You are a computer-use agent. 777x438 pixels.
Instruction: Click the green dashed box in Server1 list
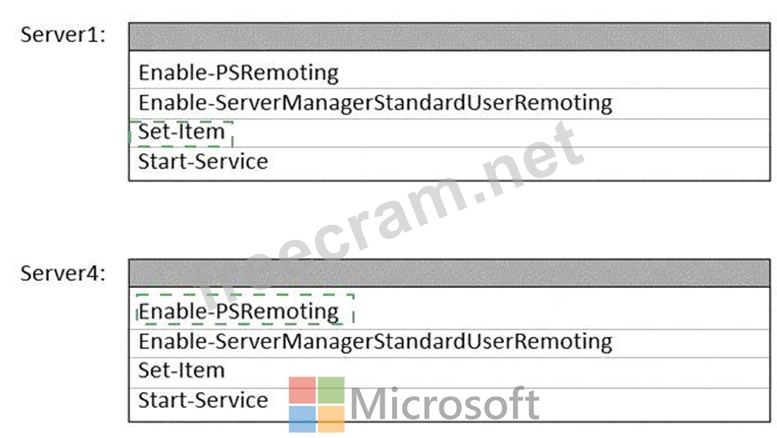point(181,133)
